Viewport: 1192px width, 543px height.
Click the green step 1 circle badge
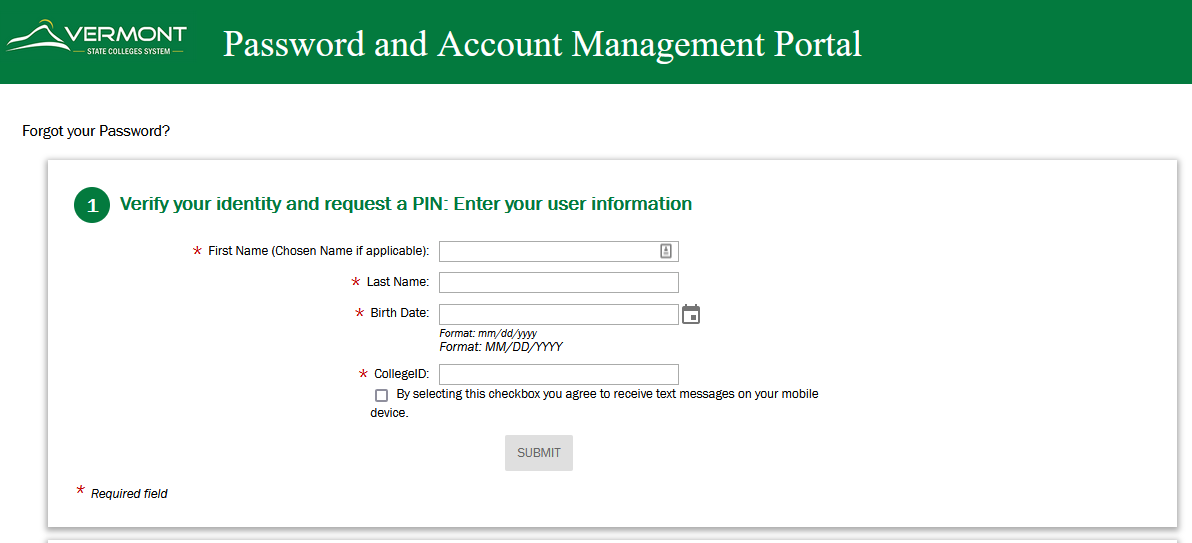click(92, 205)
